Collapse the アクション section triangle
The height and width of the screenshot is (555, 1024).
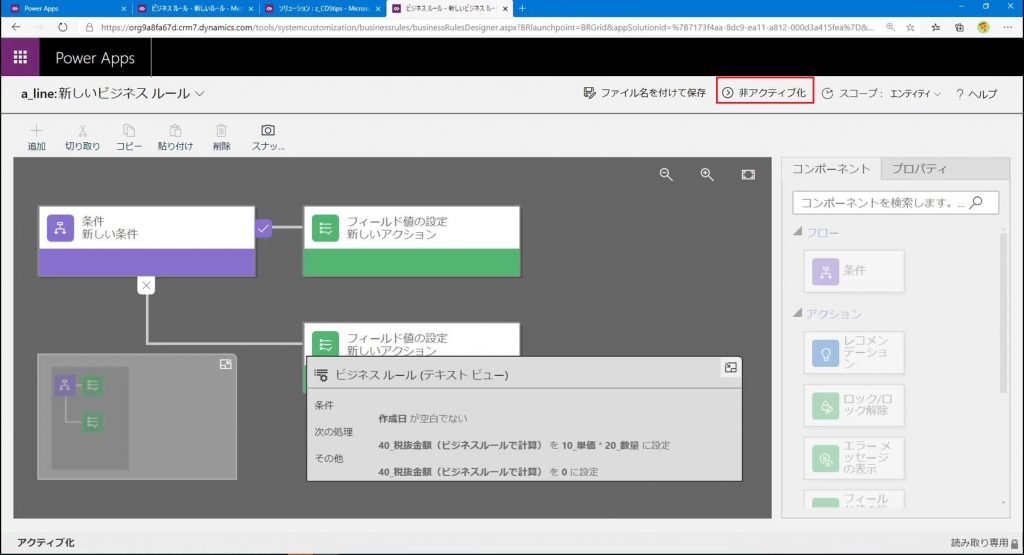click(x=797, y=313)
